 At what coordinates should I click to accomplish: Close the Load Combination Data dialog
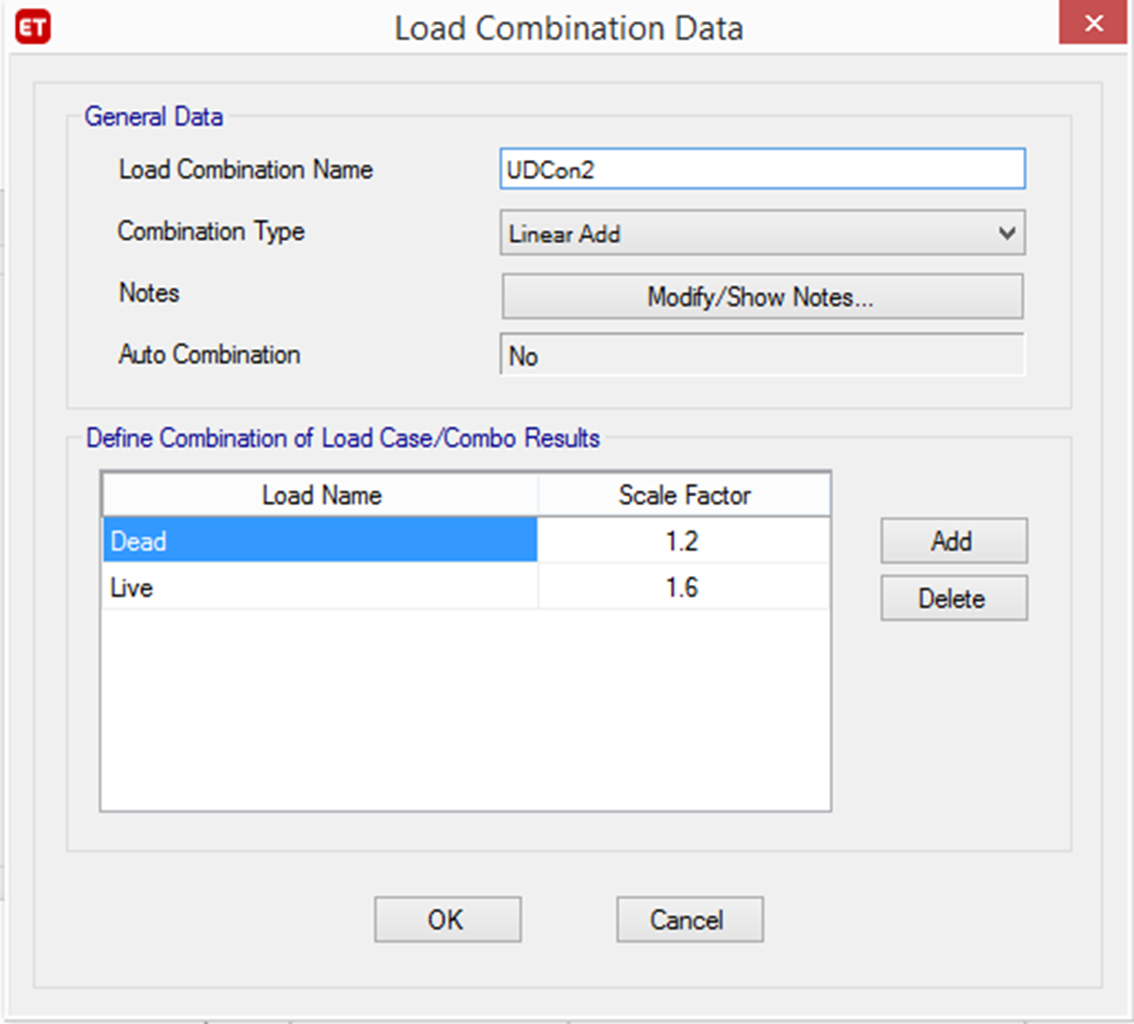(x=1094, y=25)
